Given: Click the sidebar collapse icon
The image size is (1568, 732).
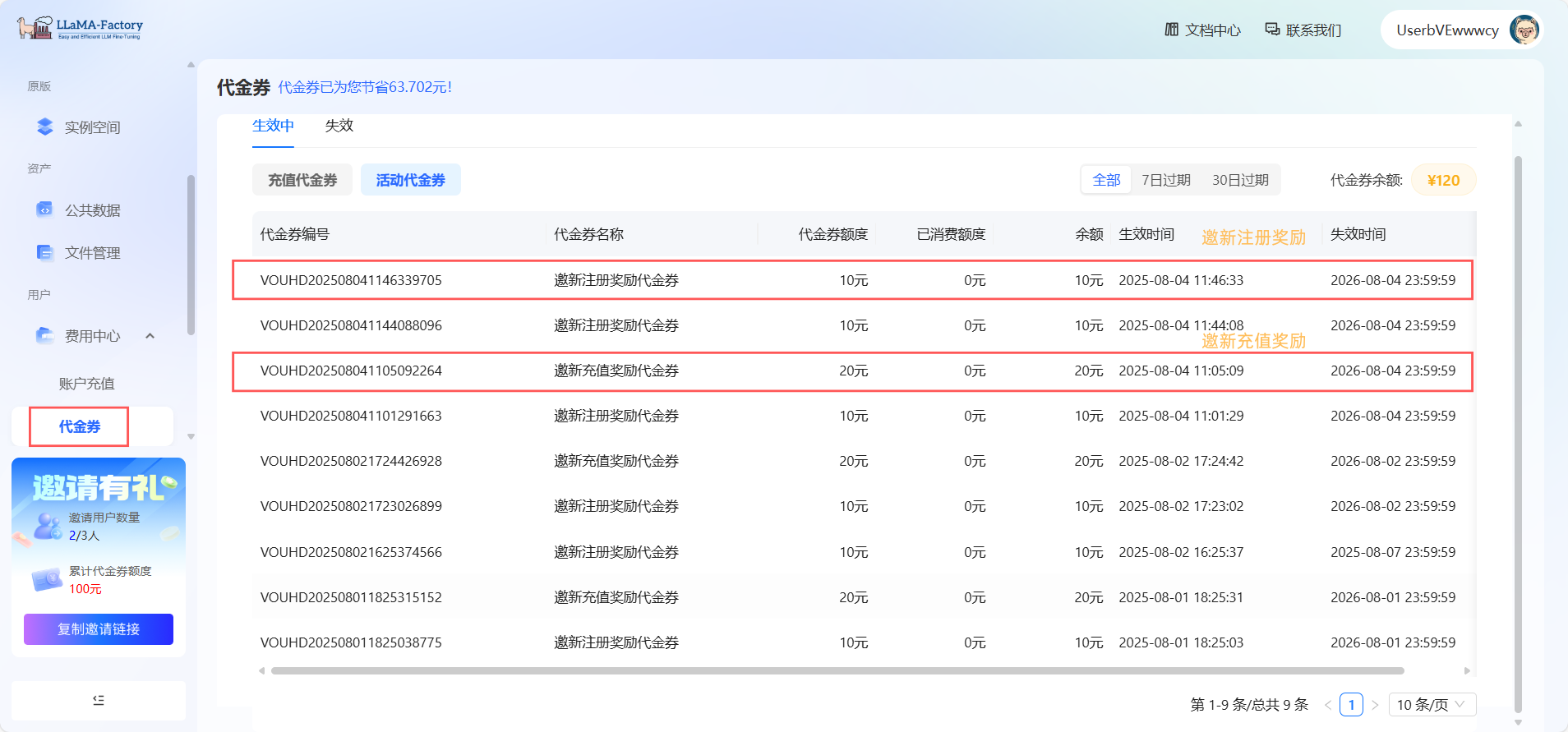Looking at the screenshot, I should [99, 700].
